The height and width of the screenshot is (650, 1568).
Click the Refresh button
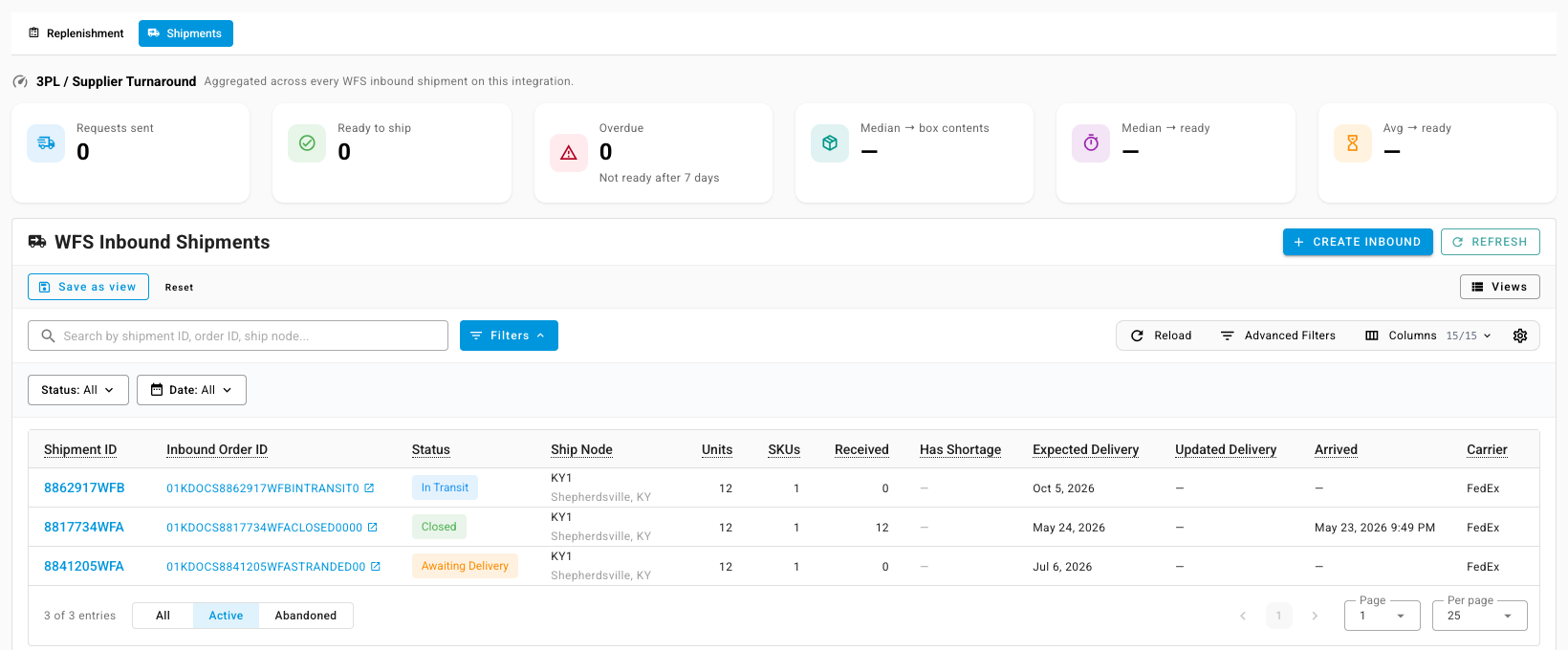[x=1491, y=242]
